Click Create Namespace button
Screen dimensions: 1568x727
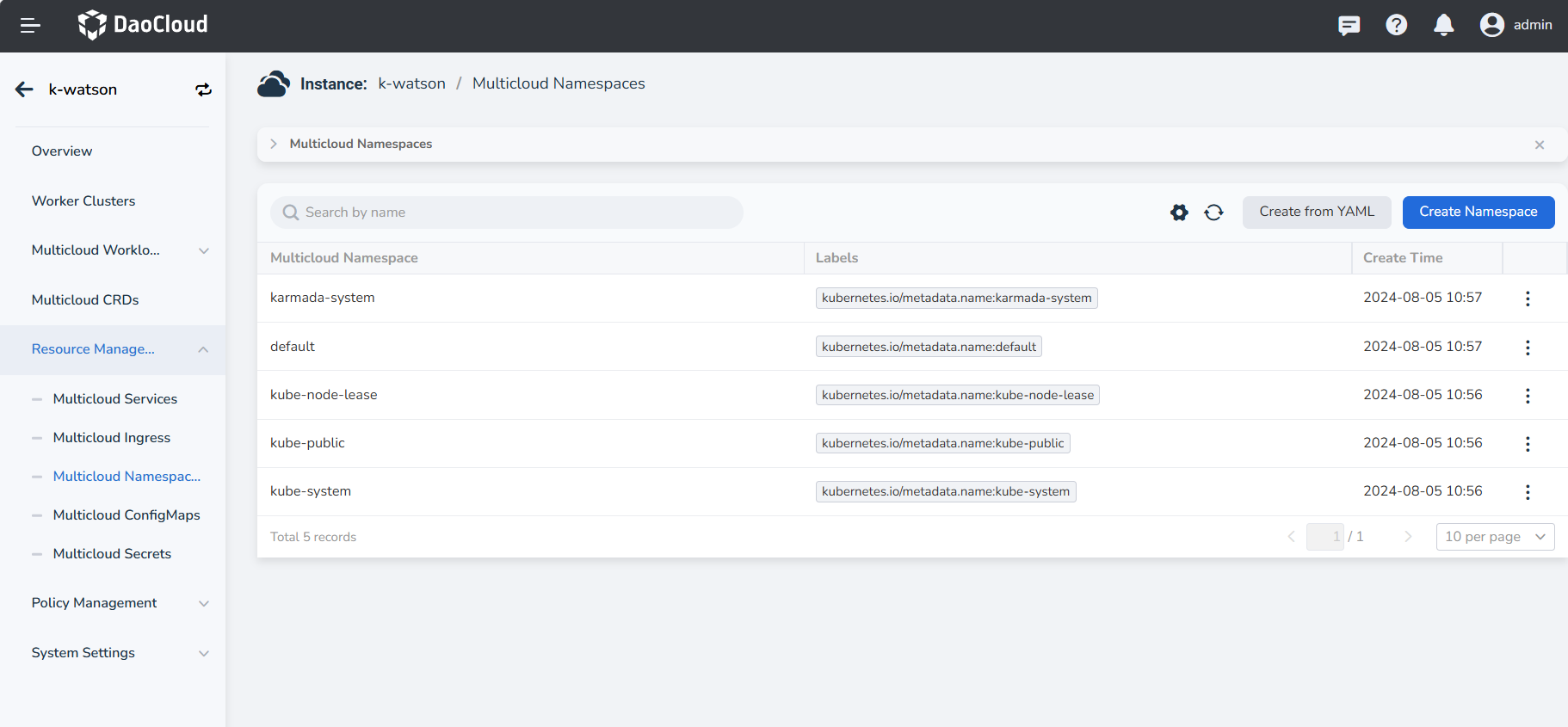[x=1478, y=213]
